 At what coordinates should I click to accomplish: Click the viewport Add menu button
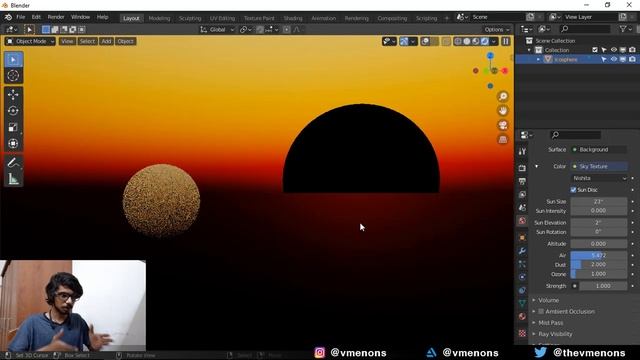106,41
